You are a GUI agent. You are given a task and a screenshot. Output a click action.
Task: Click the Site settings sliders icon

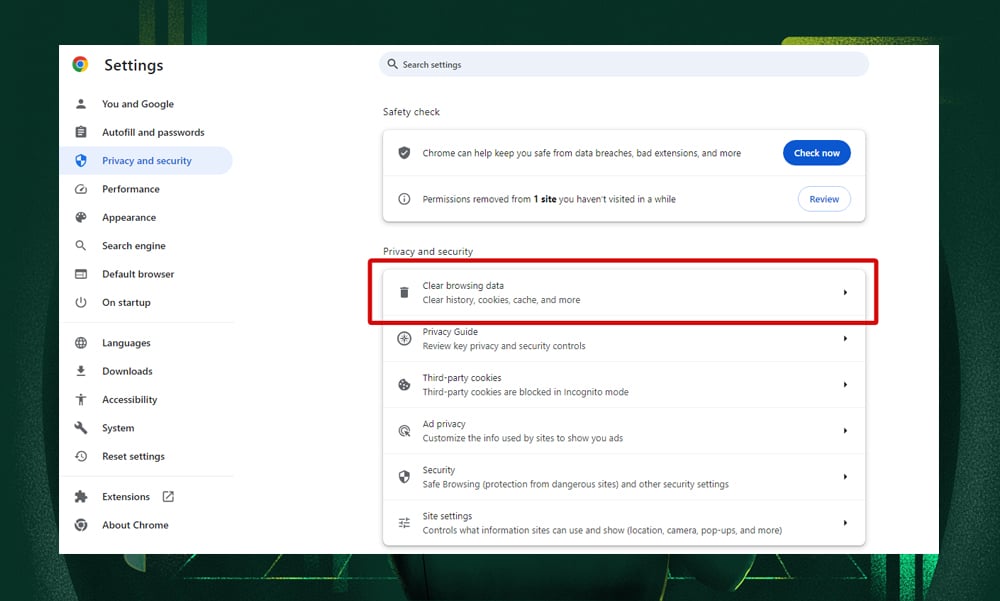coord(404,522)
